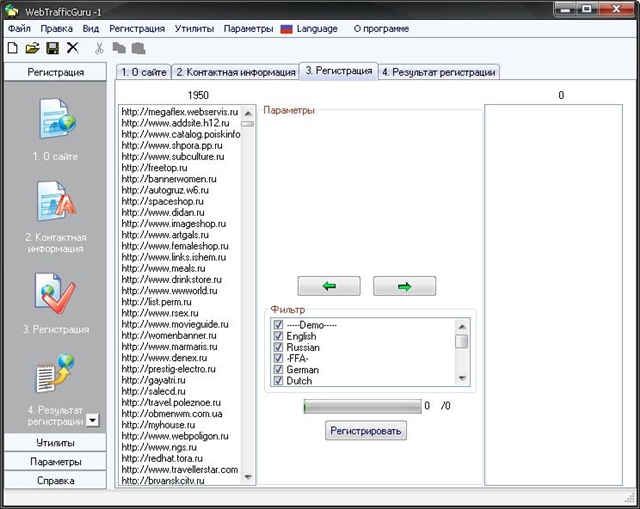Expand the sidebar's small down-arrow button

[93, 420]
